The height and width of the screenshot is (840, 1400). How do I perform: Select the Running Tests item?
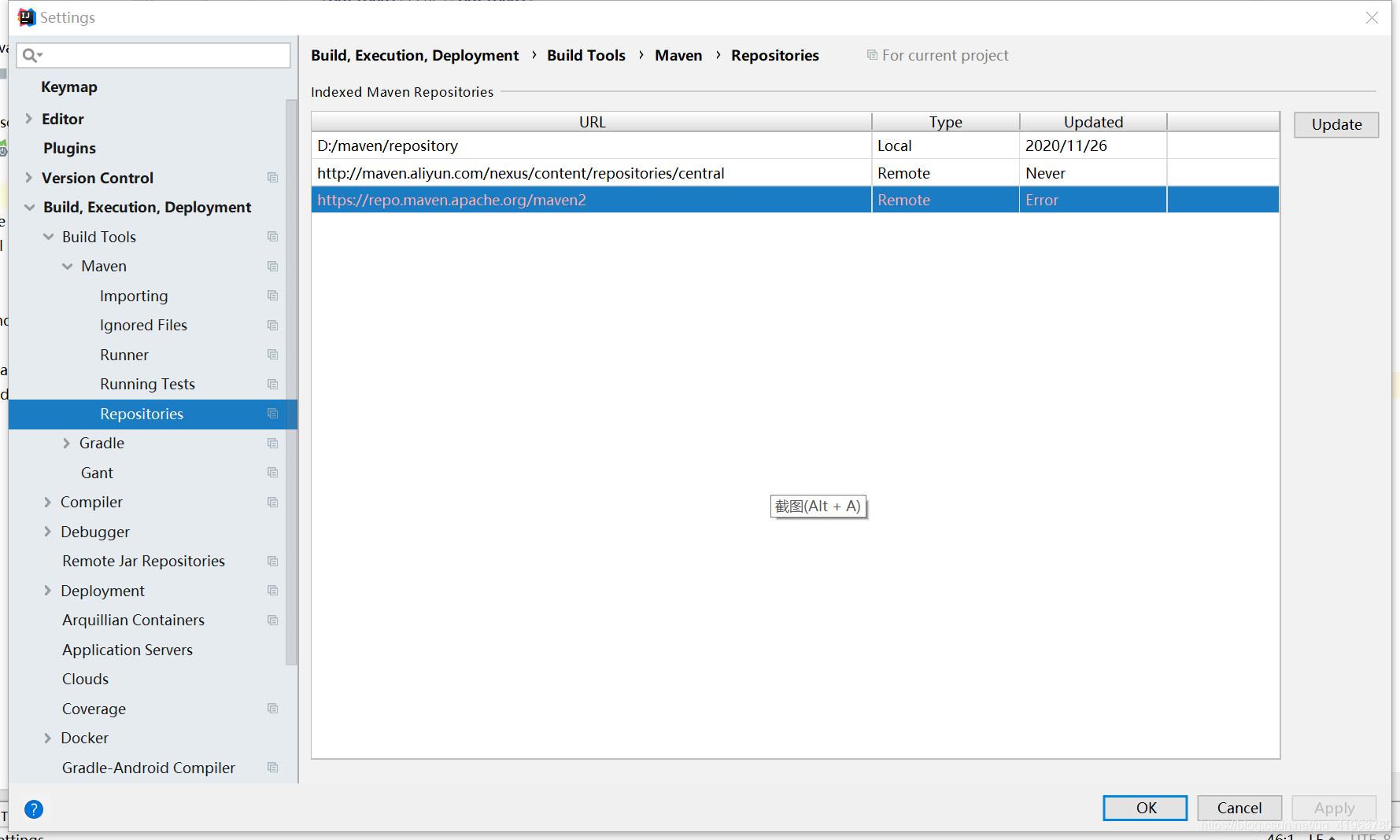coord(147,385)
